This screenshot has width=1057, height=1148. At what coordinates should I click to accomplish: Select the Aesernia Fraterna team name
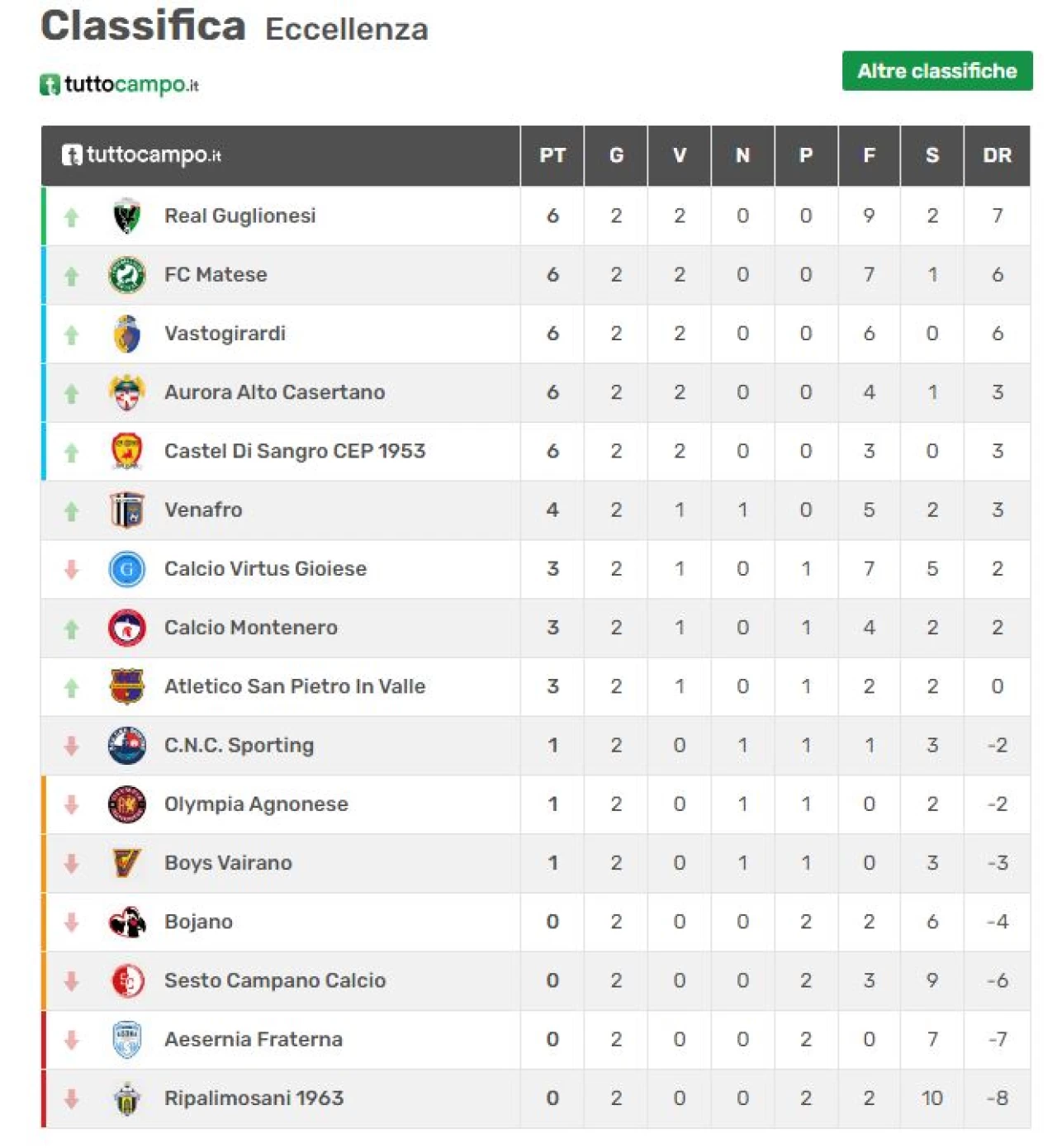click(x=254, y=1039)
